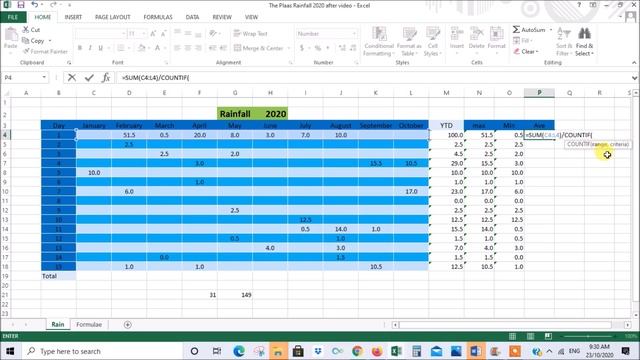Switch to the REVIEW ribbon tab

[222, 17]
